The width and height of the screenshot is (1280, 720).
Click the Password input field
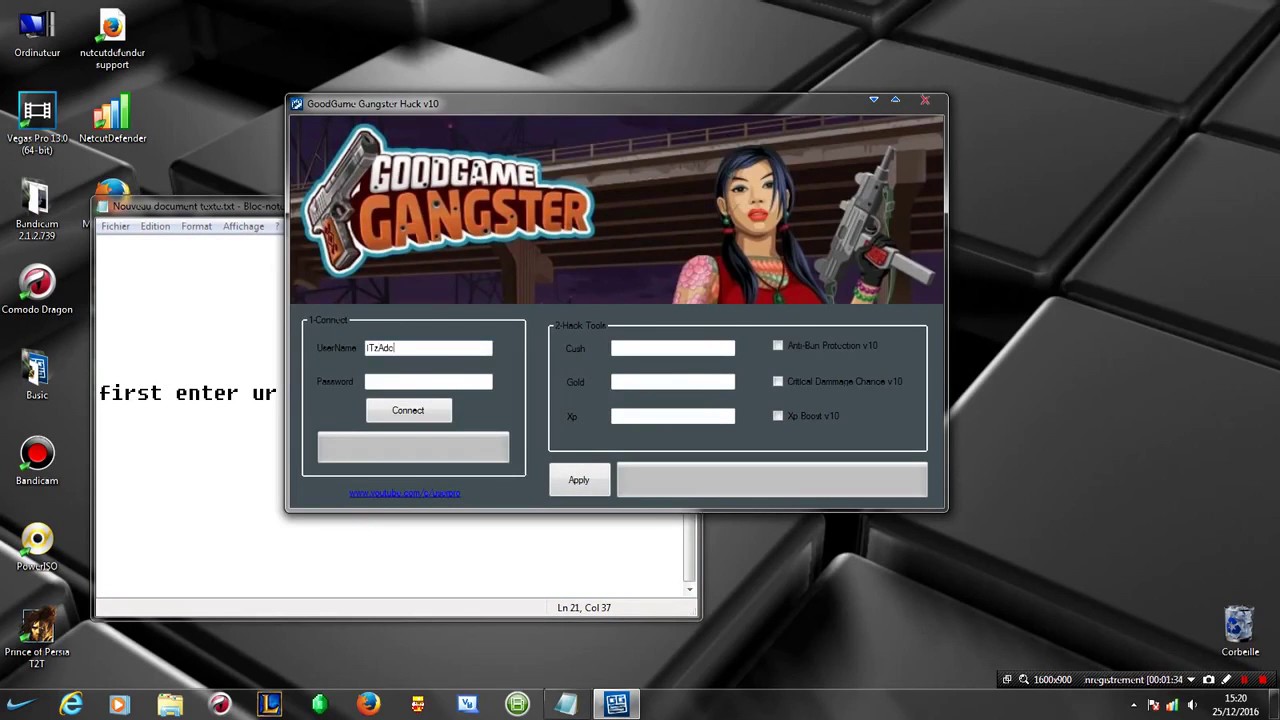[428, 382]
